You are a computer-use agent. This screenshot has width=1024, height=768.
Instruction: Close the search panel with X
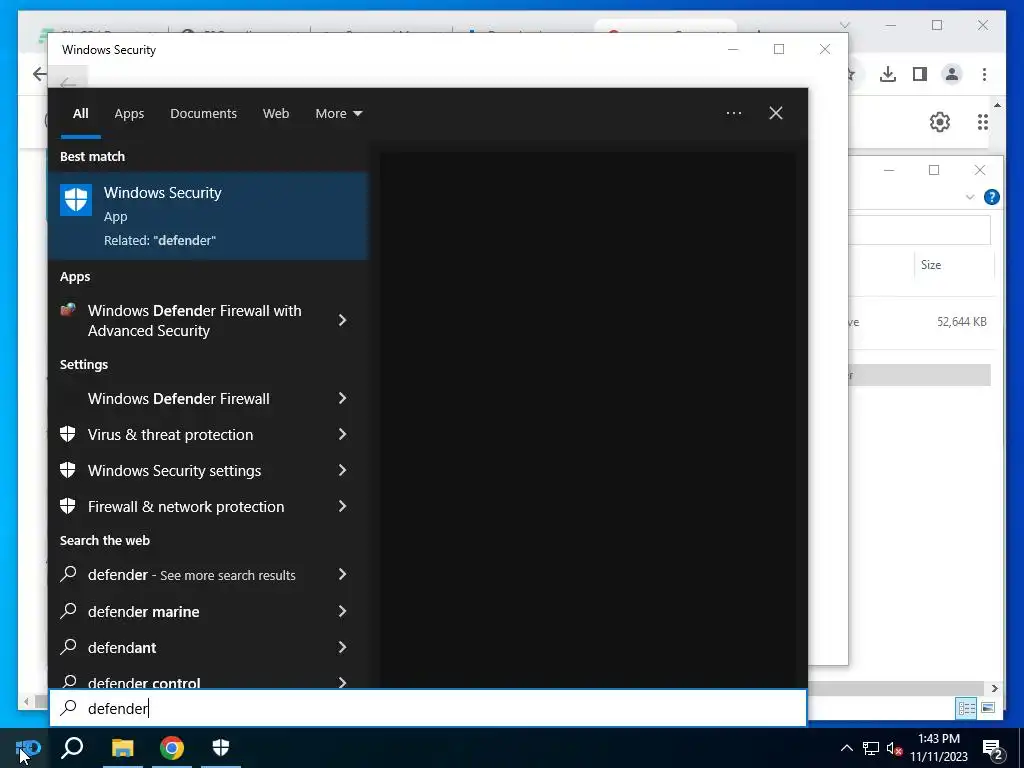[x=776, y=113]
